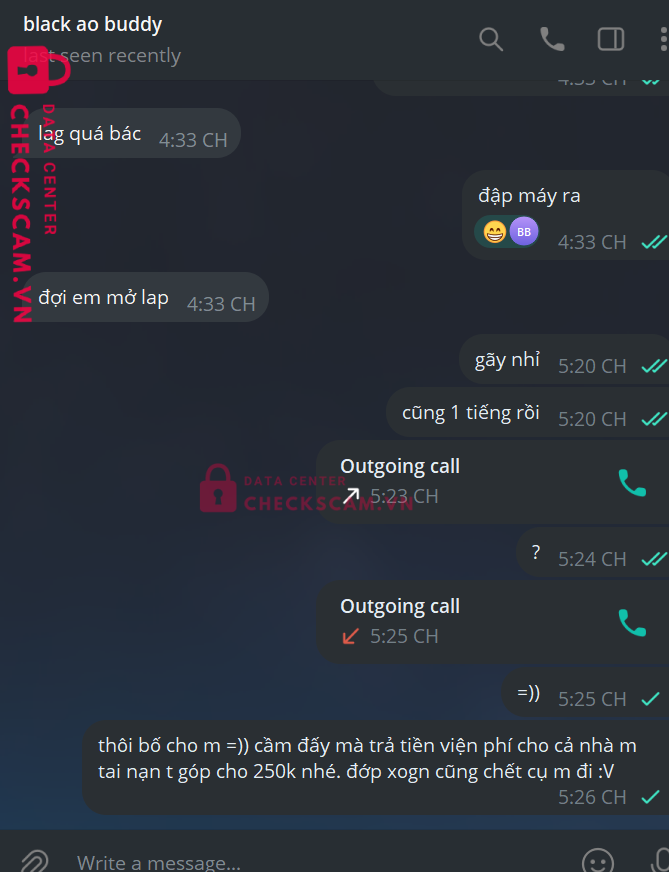
Task: Click the long message sent at 5:26 CH
Action: click(376, 769)
